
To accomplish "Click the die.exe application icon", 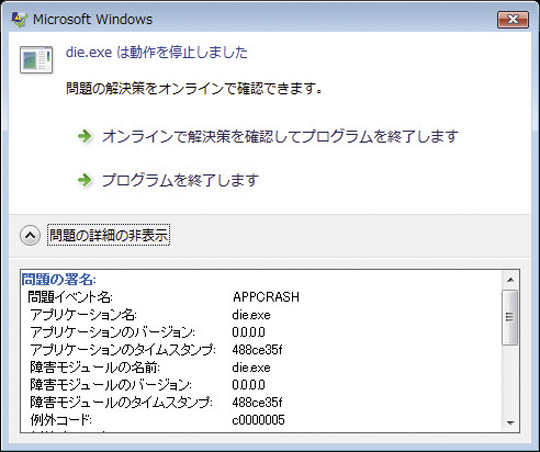I will pyautogui.click(x=36, y=60).
